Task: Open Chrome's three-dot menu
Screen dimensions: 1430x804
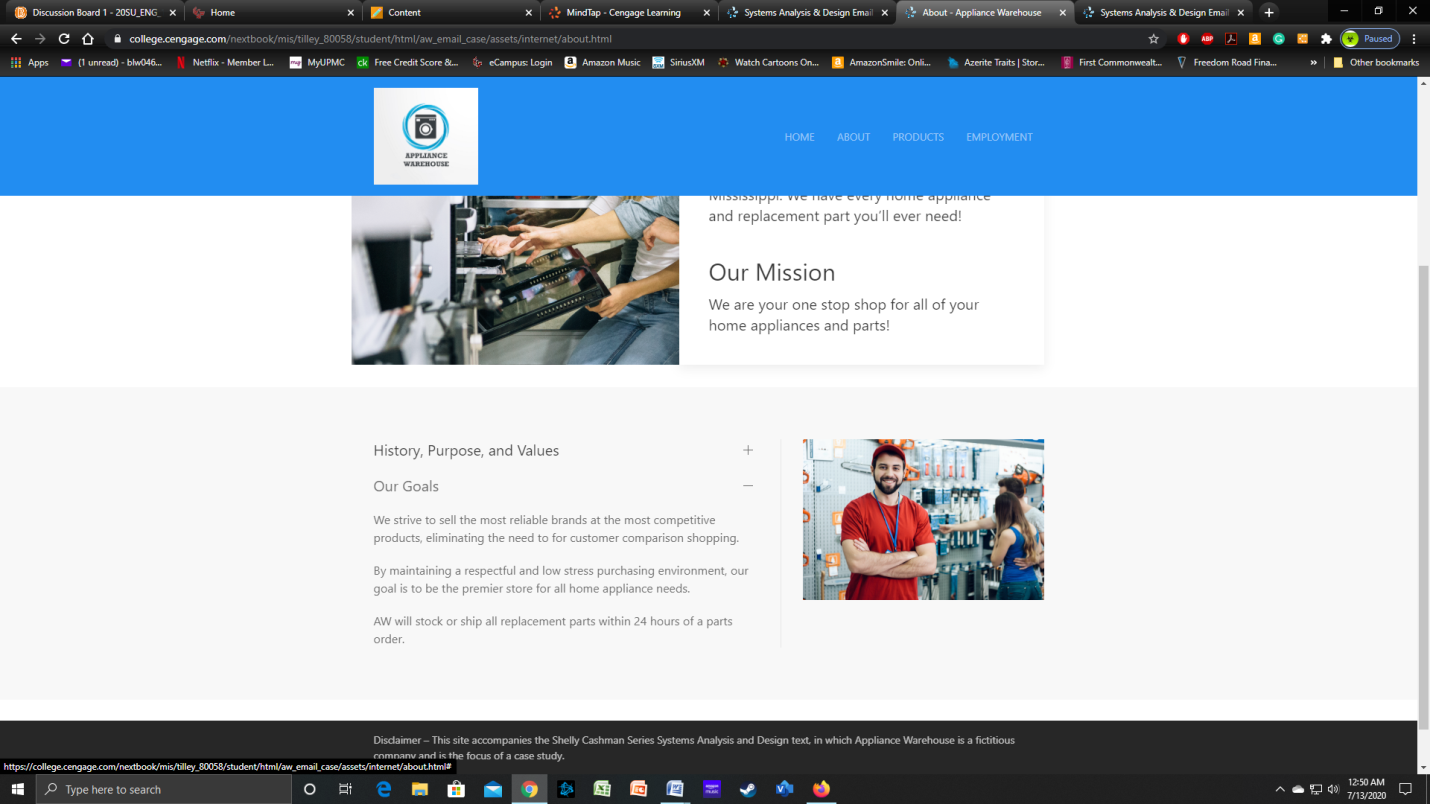Action: coord(1413,39)
